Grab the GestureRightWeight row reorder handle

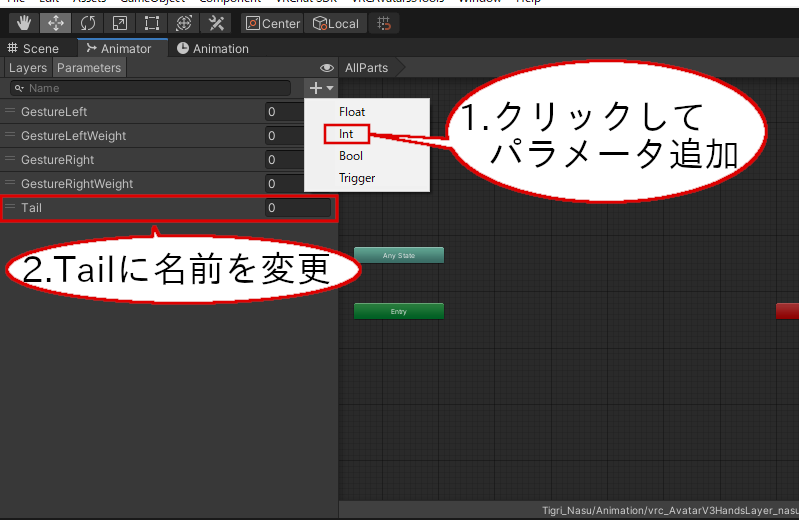pyautogui.click(x=10, y=183)
